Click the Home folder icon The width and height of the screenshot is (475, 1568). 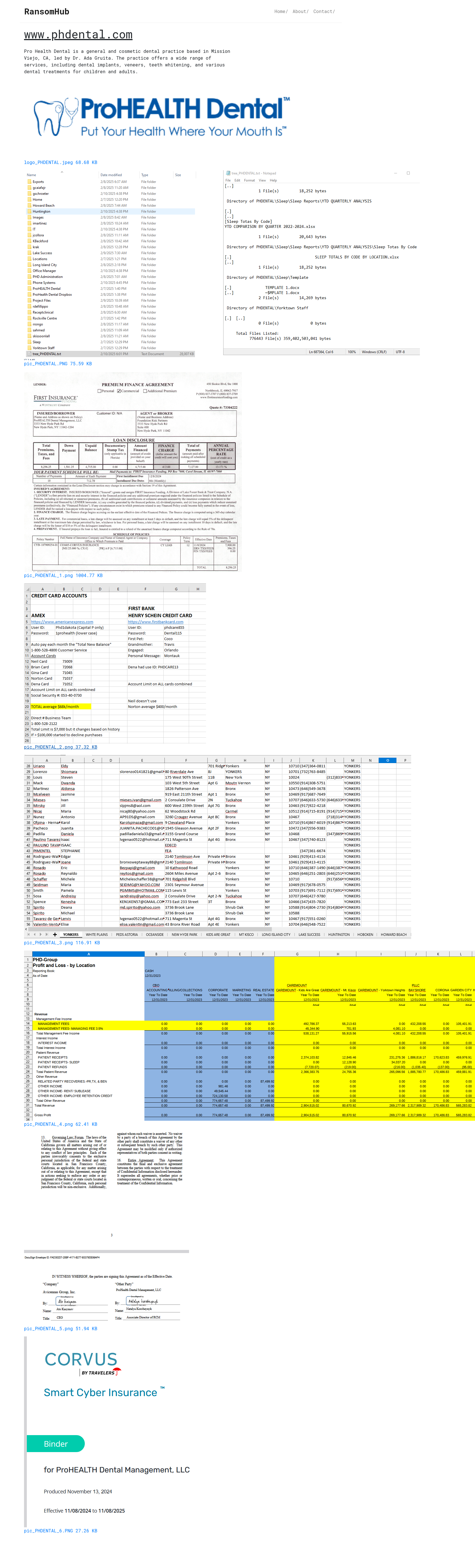tap(29, 200)
